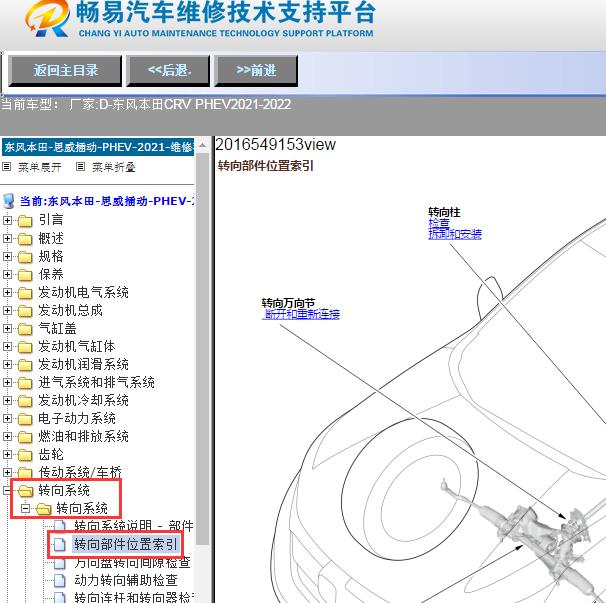Screen dimensions: 606x603
Task: Click the 电子动力系统 folder icon
Action: pyautogui.click(x=25, y=419)
